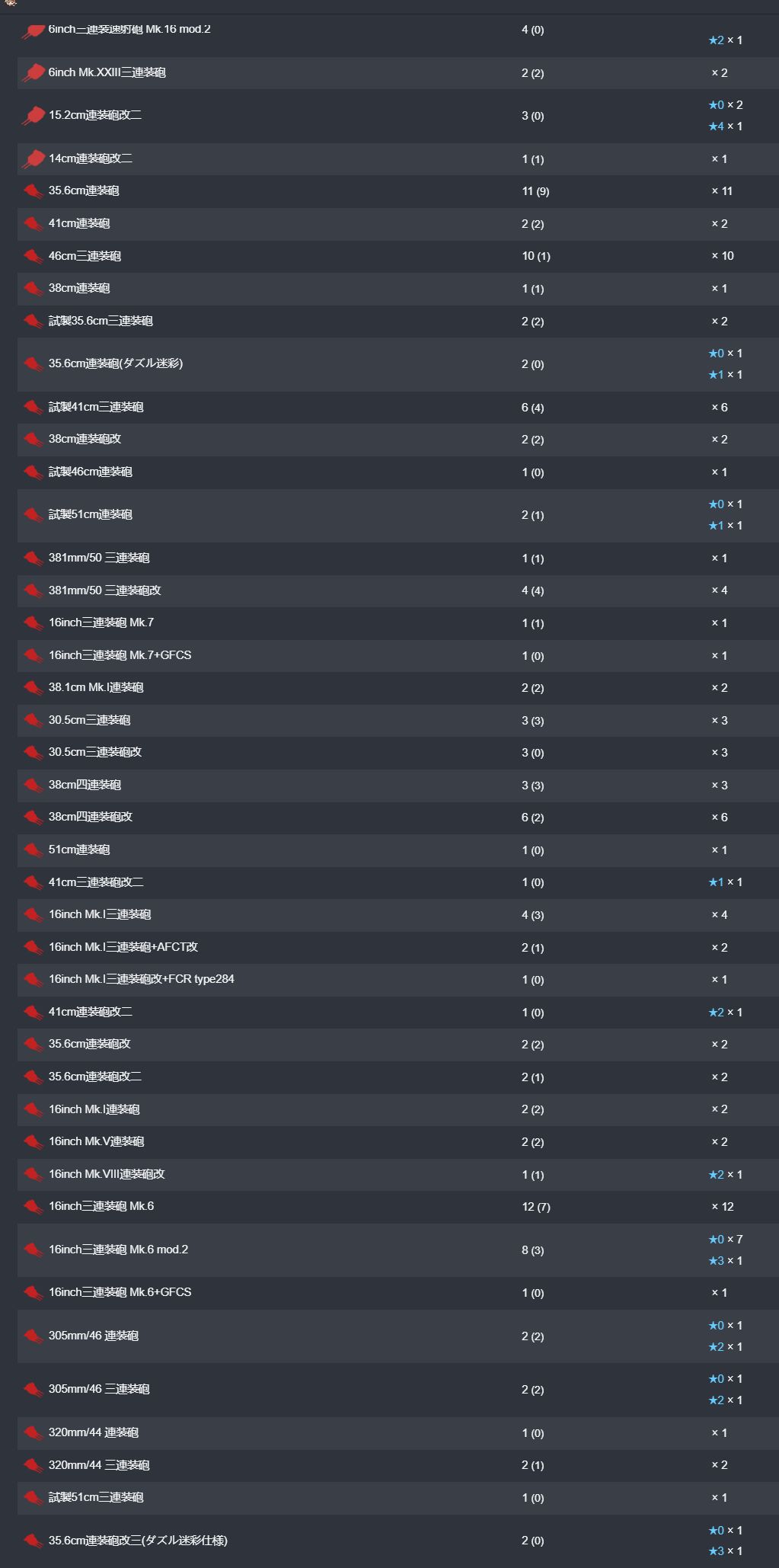
Task: Click the 305mm/46 三連装砲 gun icon
Action: [x=33, y=1390]
